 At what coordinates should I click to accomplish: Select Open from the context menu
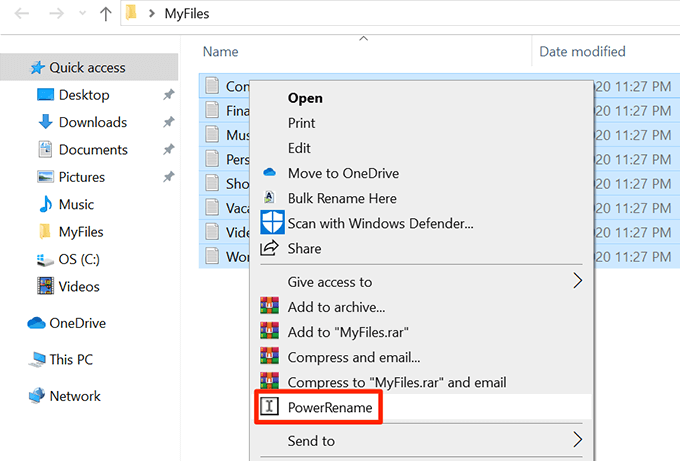click(x=305, y=98)
